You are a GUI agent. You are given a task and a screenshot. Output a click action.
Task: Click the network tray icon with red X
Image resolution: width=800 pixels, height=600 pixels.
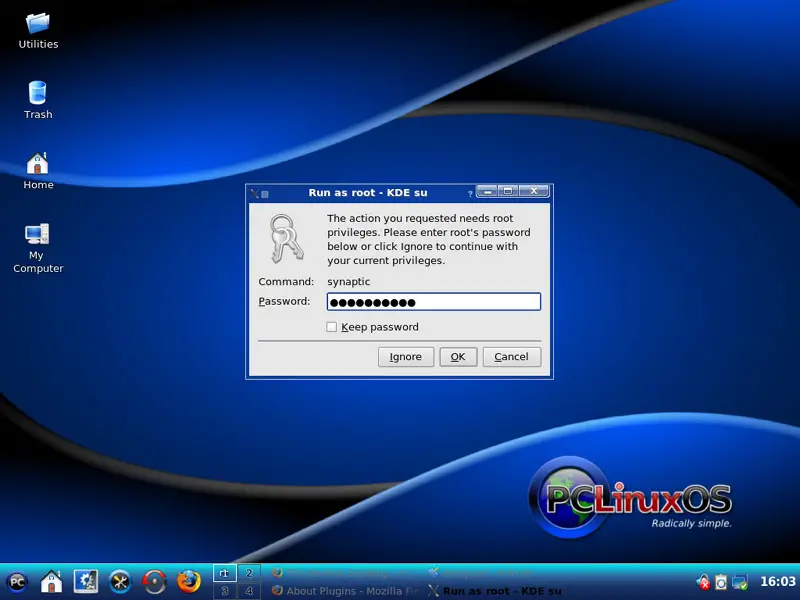[x=703, y=582]
